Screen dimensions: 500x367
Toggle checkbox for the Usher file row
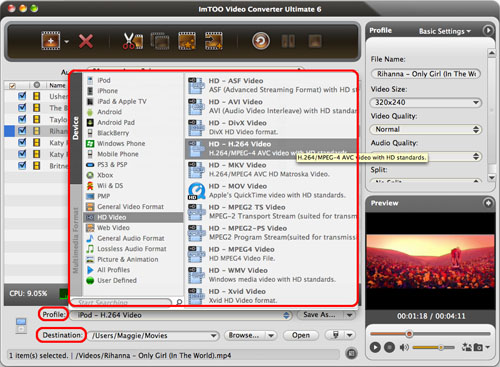pos(22,96)
